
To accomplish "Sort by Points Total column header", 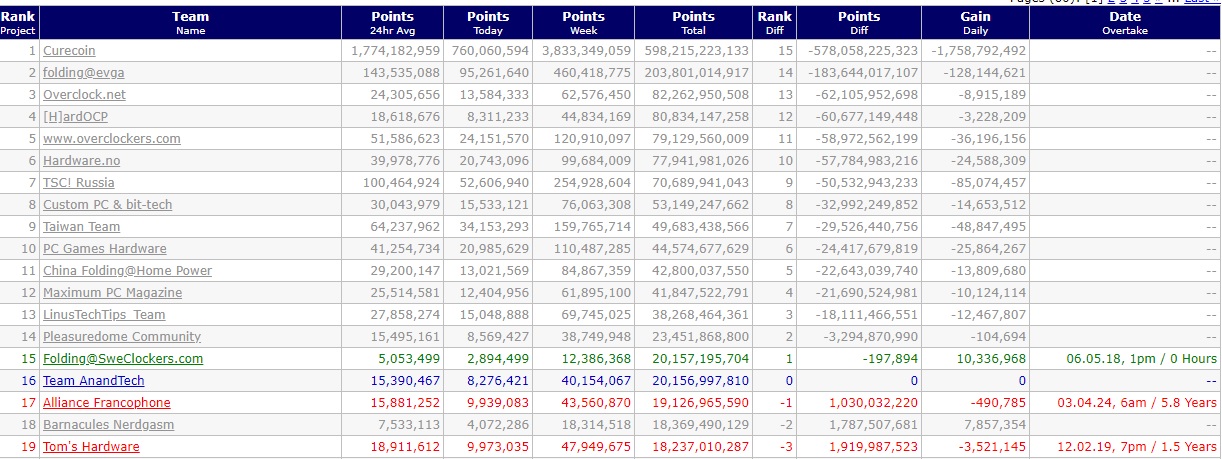I will click(693, 23).
